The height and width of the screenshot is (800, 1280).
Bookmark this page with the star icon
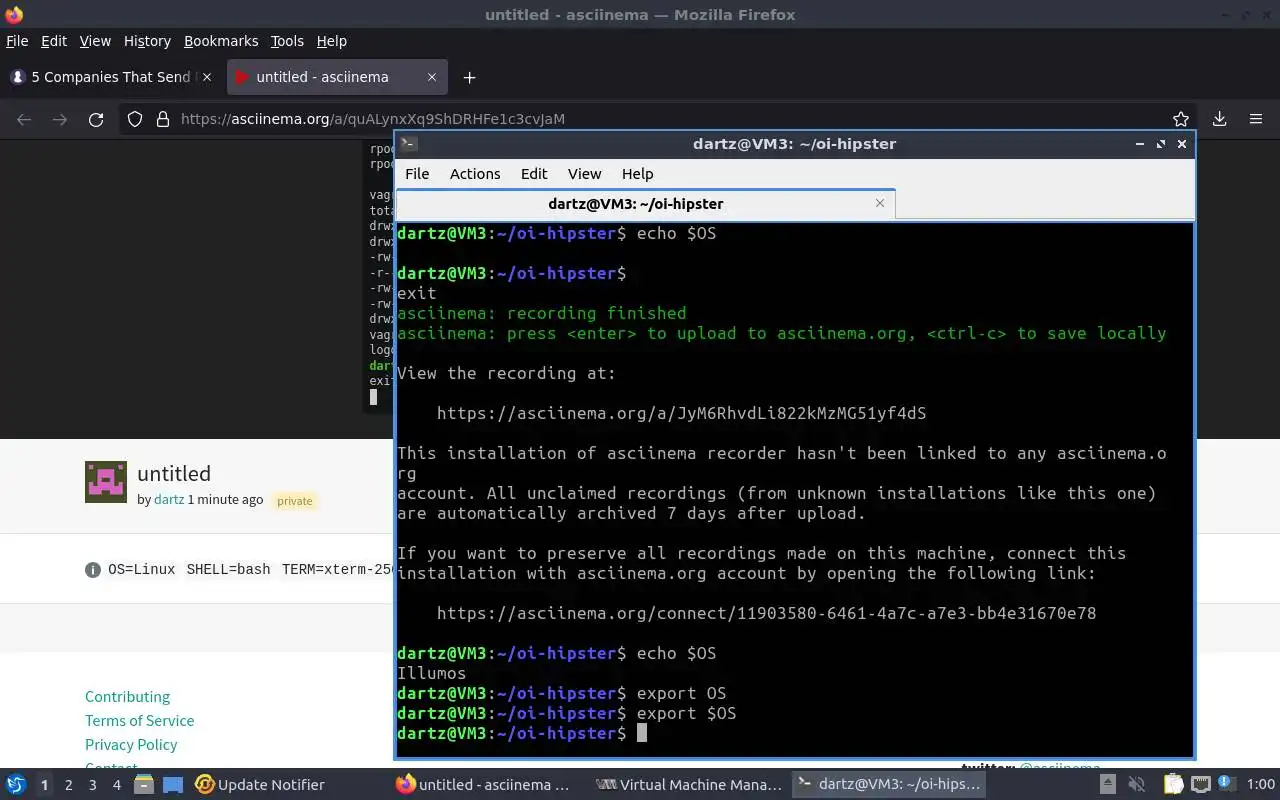click(1181, 119)
